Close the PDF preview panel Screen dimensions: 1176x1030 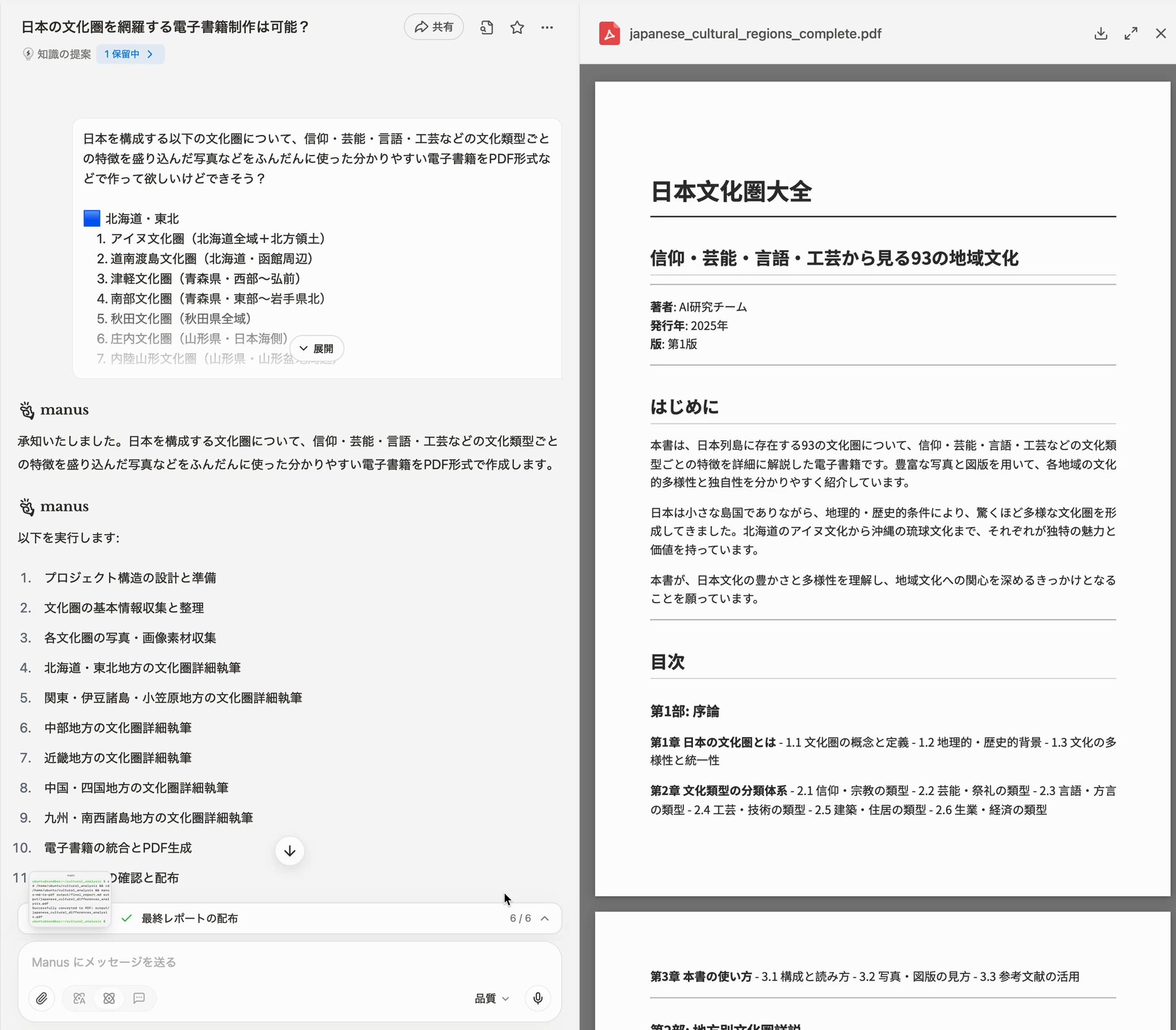pyautogui.click(x=1160, y=33)
